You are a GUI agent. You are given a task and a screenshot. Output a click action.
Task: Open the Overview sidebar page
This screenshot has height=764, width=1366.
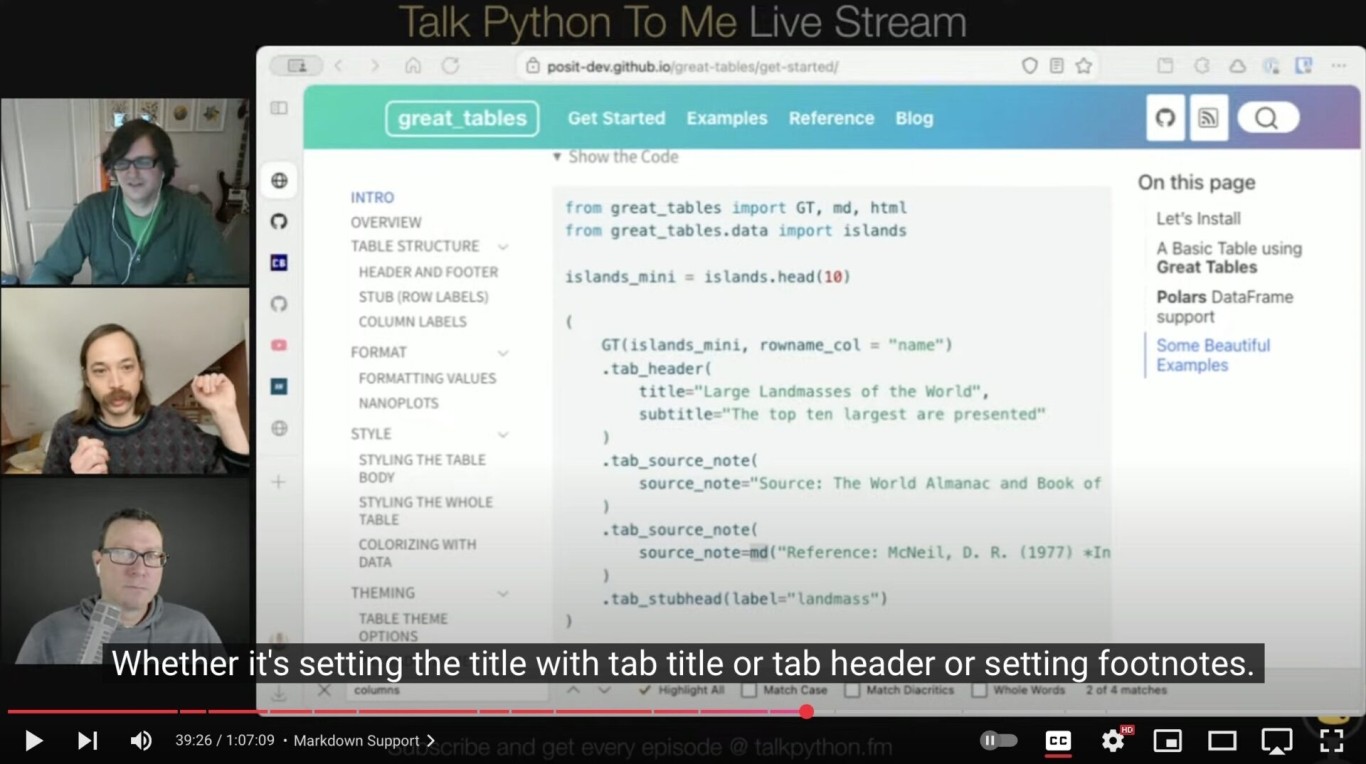pyautogui.click(x=386, y=222)
